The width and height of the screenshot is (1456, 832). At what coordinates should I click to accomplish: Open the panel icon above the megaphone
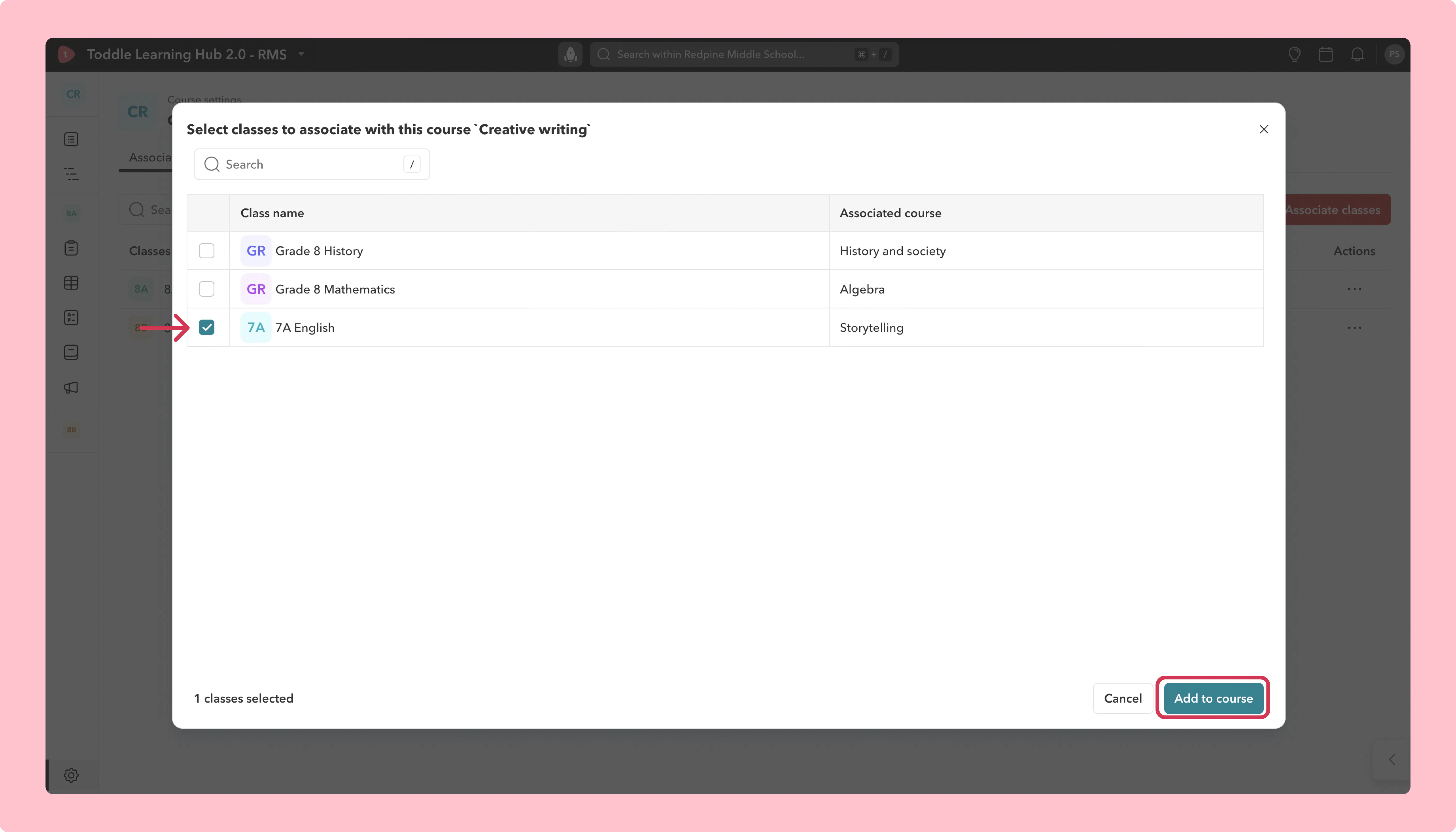click(71, 353)
